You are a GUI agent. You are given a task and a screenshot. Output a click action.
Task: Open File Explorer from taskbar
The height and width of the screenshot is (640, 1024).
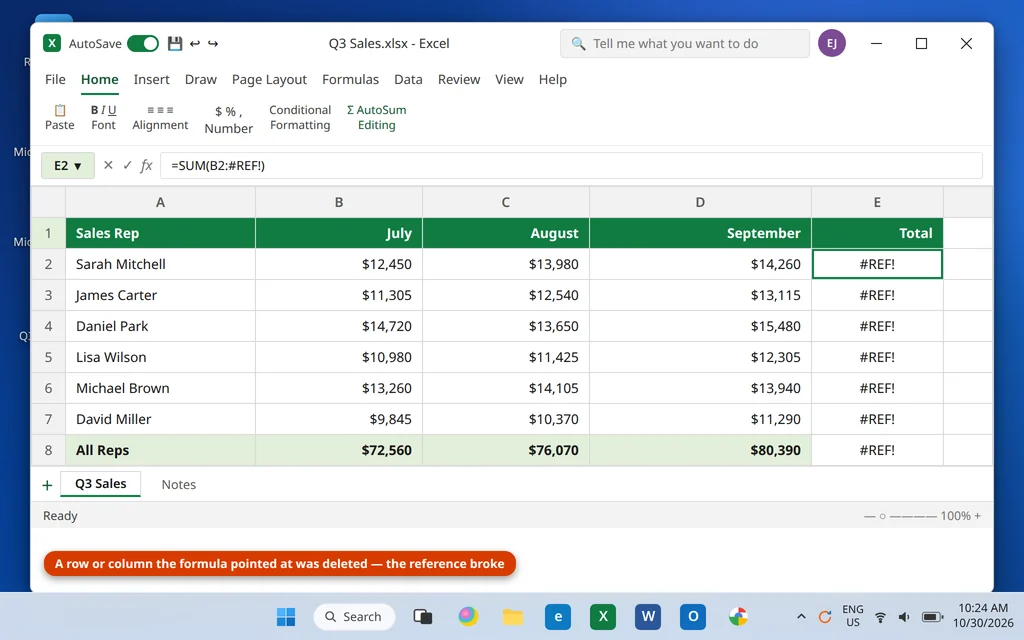click(513, 616)
